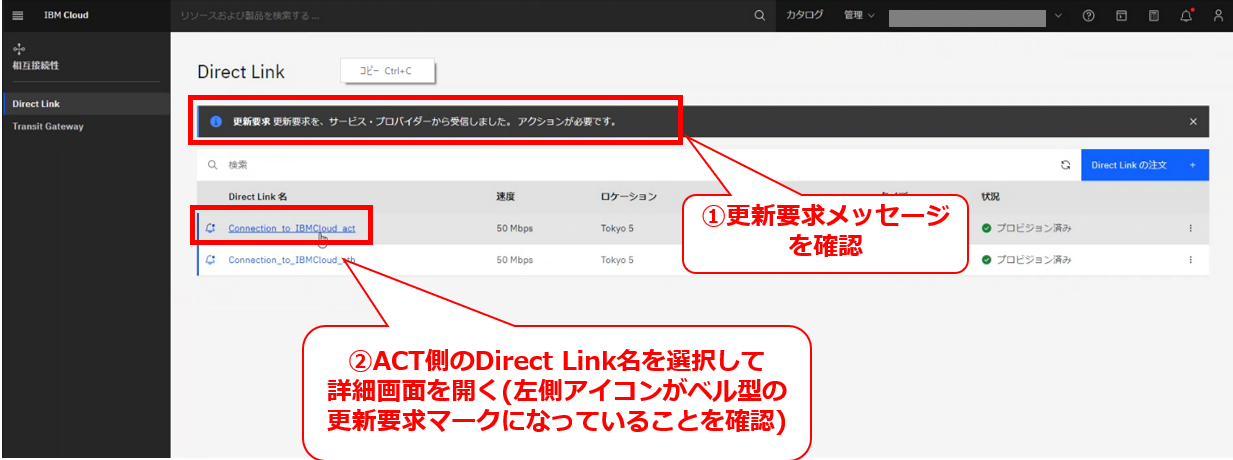Expand the account selector chevron
The height and width of the screenshot is (460, 1233).
[1059, 16]
